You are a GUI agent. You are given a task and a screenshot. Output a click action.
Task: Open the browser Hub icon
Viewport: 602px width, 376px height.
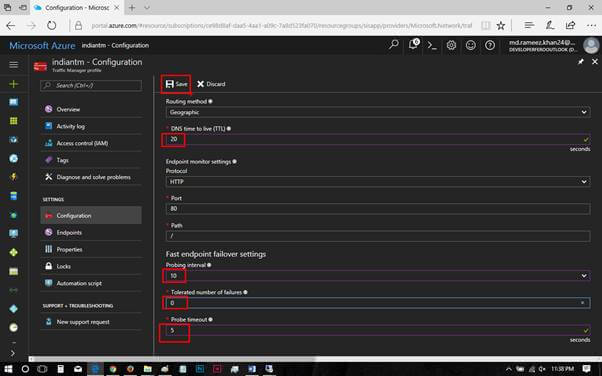coord(529,25)
